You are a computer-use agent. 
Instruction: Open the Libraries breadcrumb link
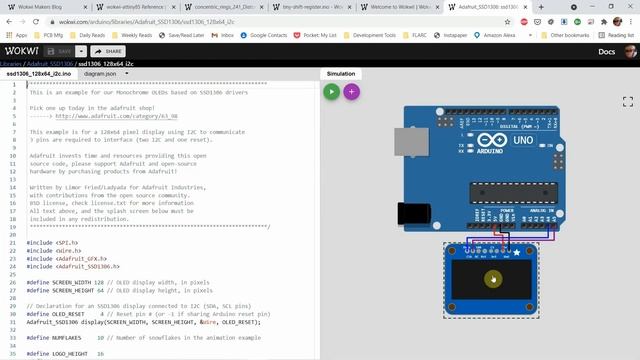coord(11,64)
